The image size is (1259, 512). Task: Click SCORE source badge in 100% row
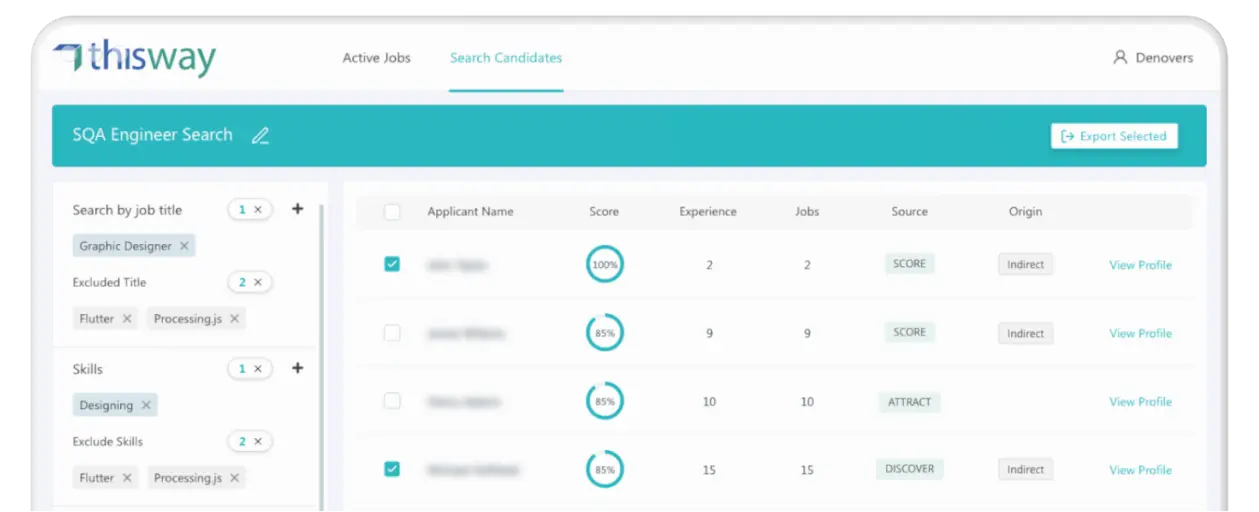(910, 264)
